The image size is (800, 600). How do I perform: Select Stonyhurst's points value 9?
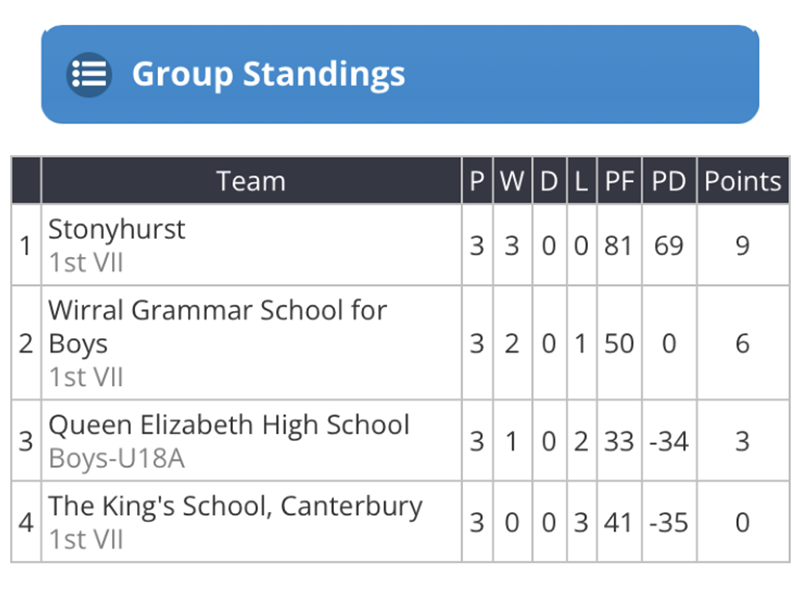(743, 245)
